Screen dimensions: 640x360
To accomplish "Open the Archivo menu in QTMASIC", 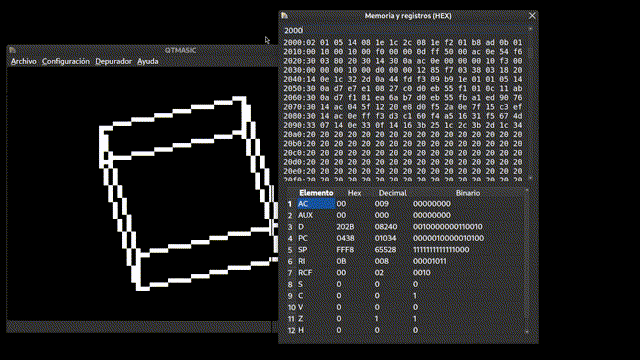I will pyautogui.click(x=24, y=61).
